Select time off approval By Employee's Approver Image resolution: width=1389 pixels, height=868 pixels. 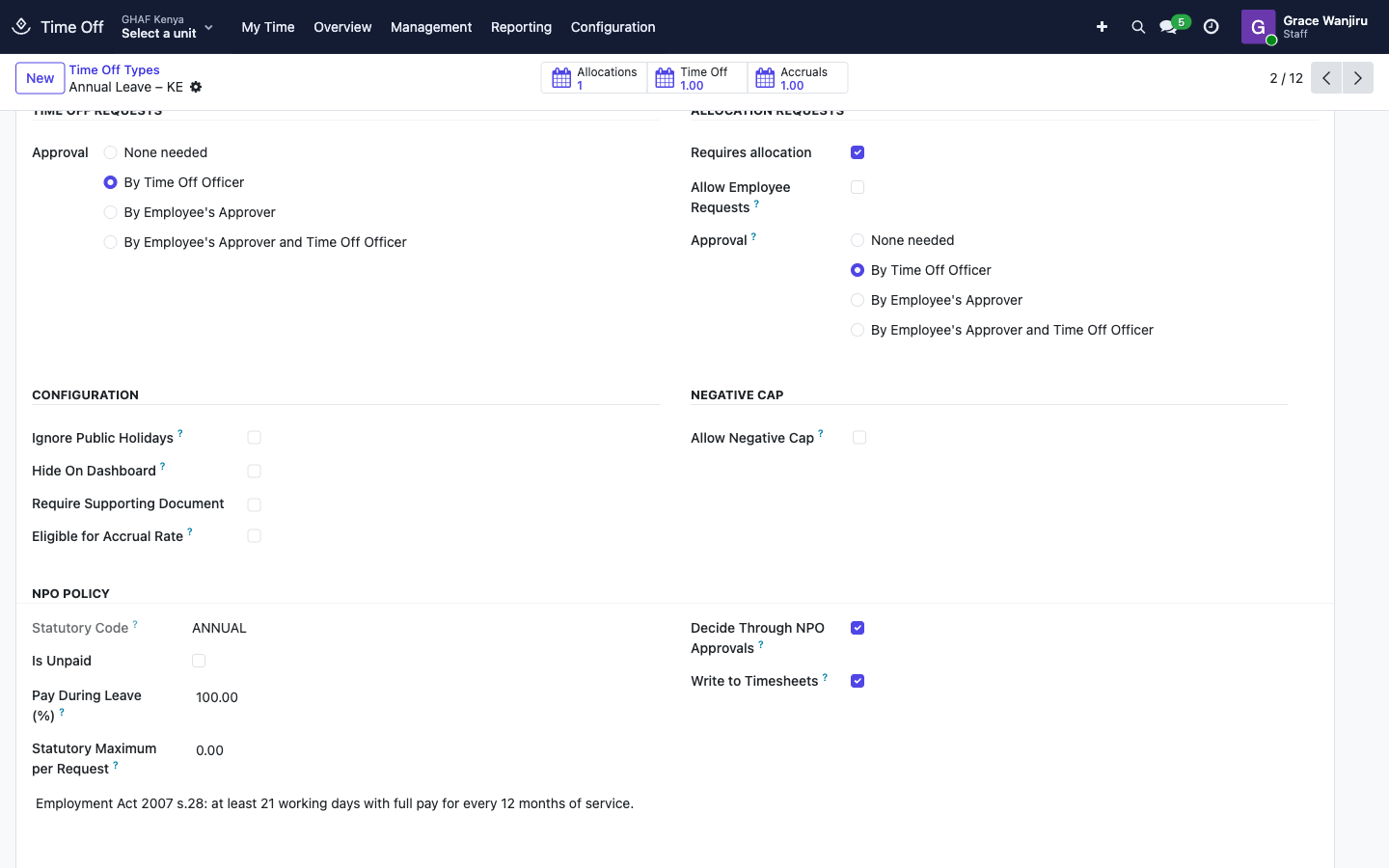pyautogui.click(x=111, y=212)
